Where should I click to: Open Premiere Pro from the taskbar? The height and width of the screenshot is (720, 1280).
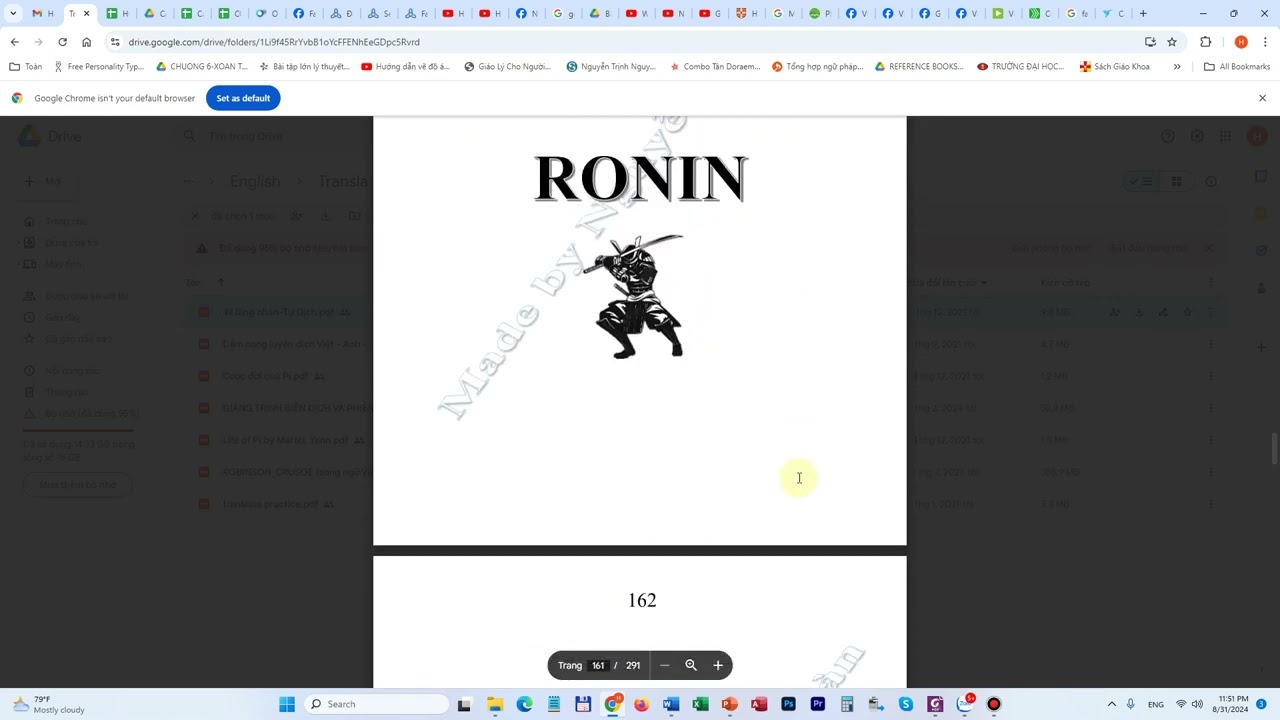click(817, 704)
